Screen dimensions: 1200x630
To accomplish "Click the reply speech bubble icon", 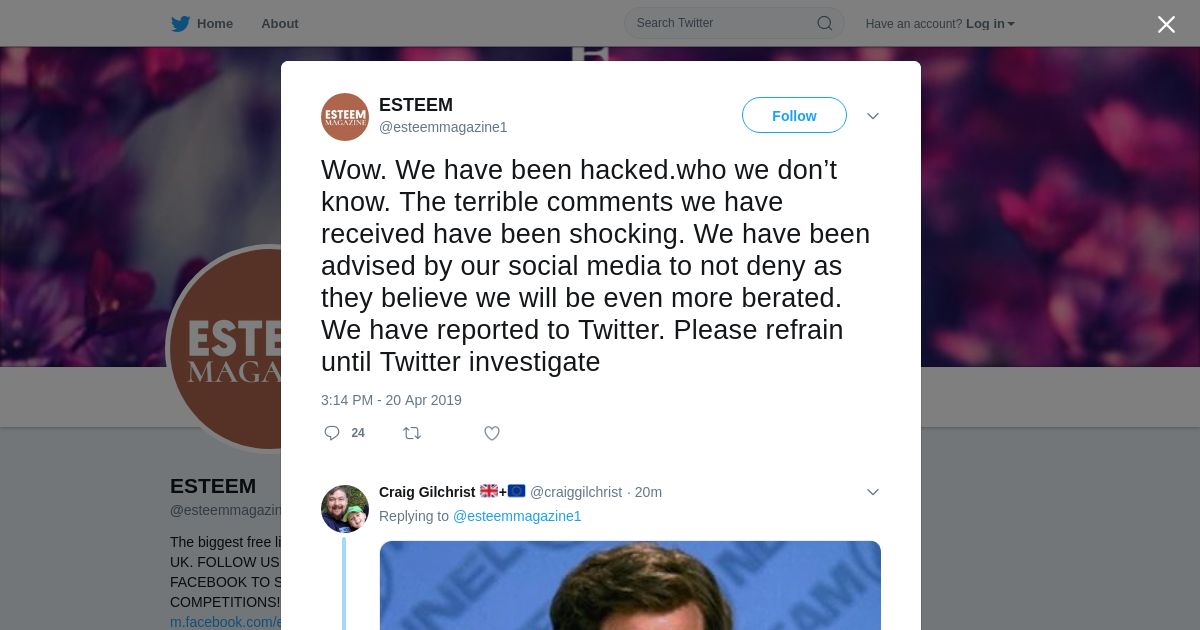I will tap(332, 433).
